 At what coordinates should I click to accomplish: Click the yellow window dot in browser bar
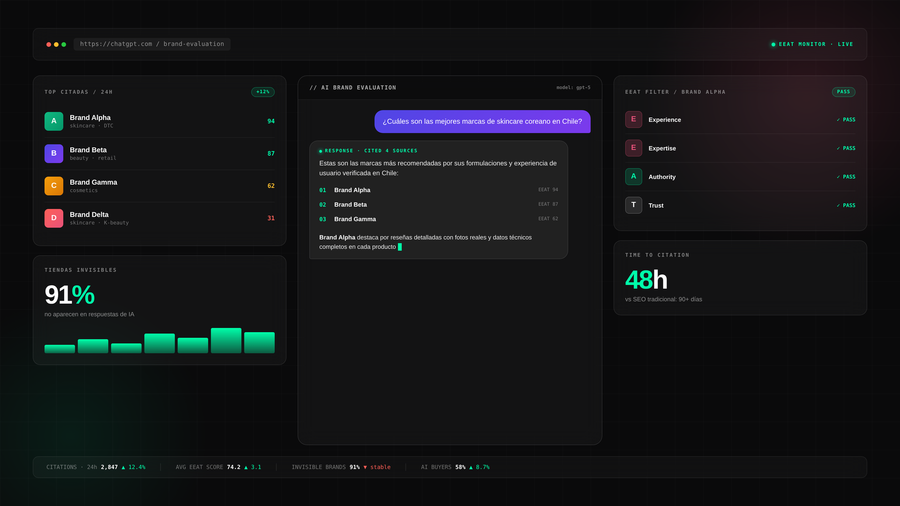click(56, 44)
